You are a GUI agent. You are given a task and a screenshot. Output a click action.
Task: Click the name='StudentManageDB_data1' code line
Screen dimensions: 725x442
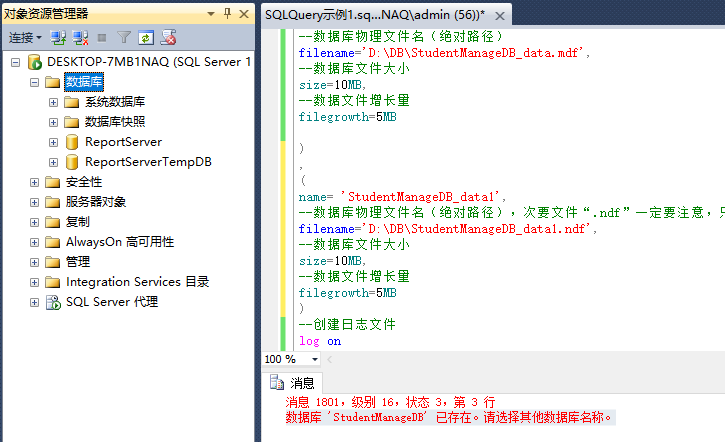point(402,197)
